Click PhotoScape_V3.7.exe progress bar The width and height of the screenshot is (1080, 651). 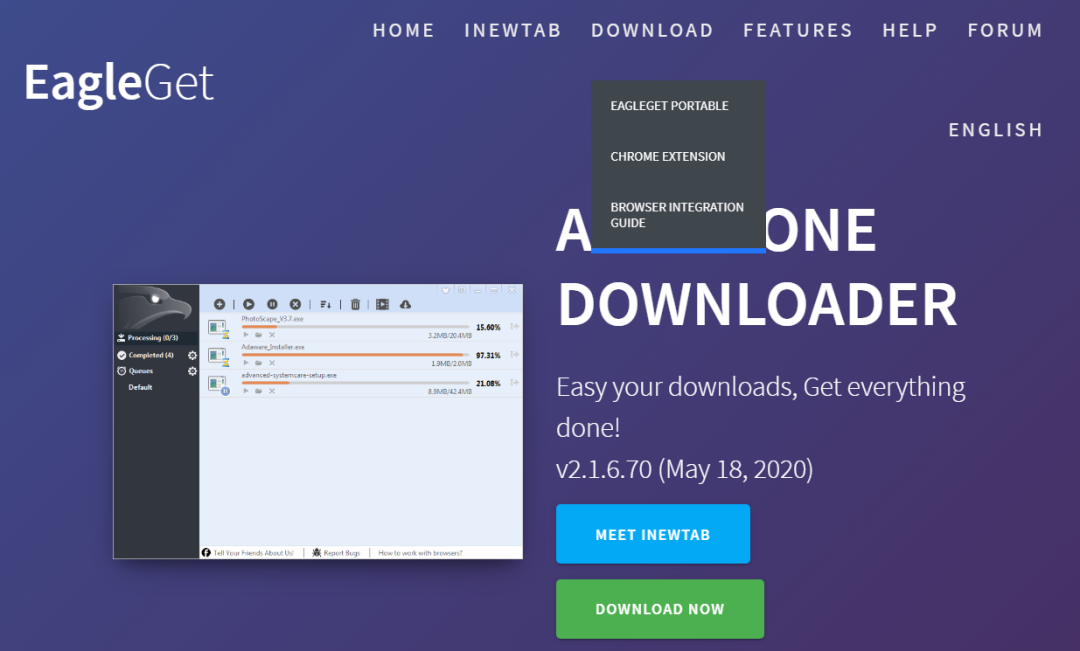[x=355, y=327]
